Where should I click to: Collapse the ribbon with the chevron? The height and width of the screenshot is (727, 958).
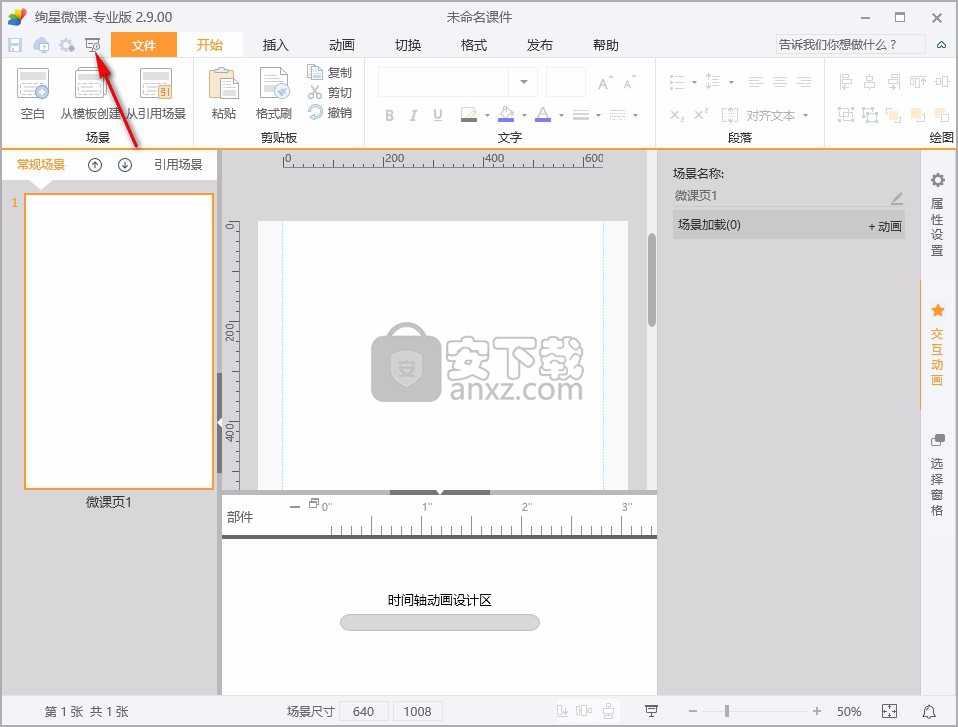(942, 45)
